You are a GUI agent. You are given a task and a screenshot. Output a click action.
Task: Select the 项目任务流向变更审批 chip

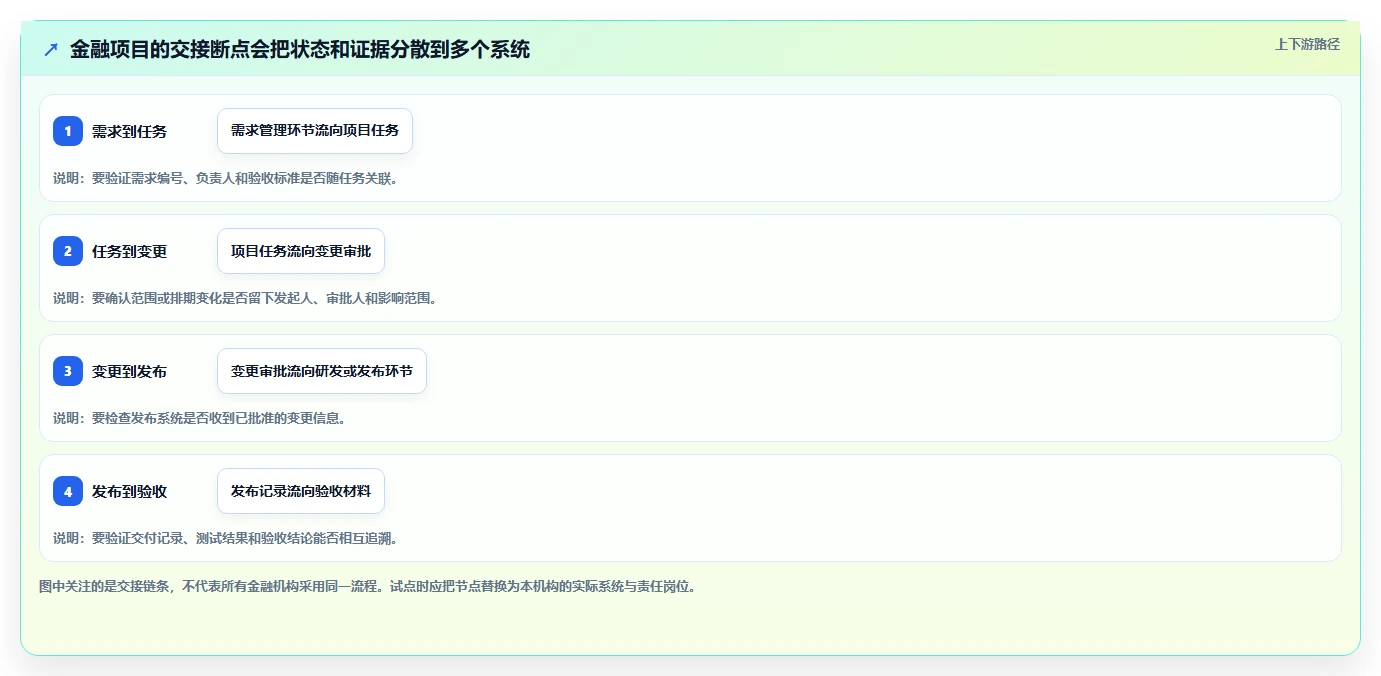301,251
